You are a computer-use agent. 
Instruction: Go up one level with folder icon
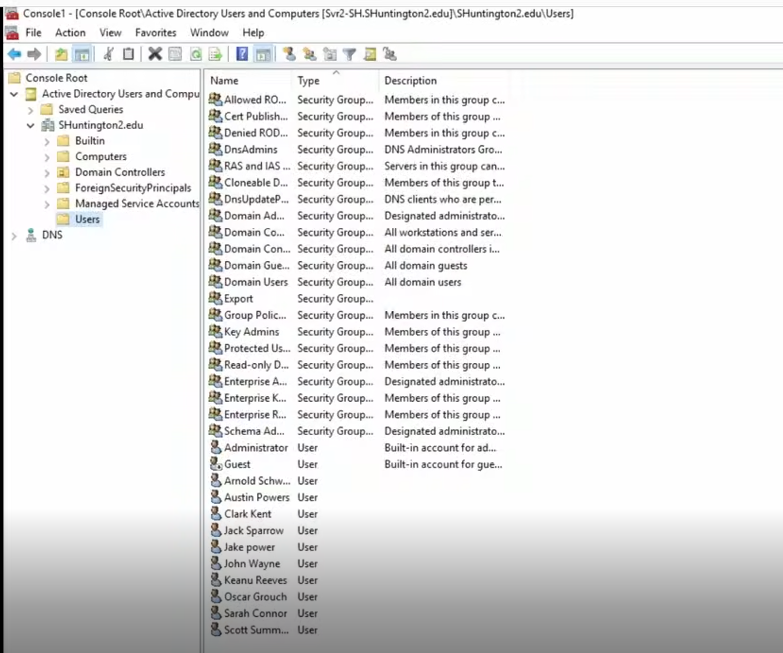[61, 54]
